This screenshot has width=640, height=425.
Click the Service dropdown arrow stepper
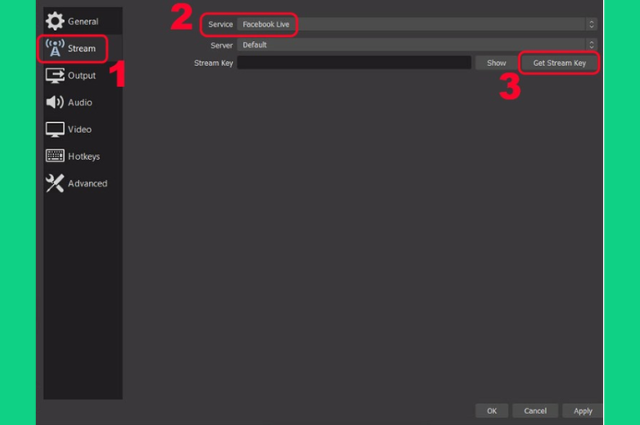pyautogui.click(x=591, y=24)
